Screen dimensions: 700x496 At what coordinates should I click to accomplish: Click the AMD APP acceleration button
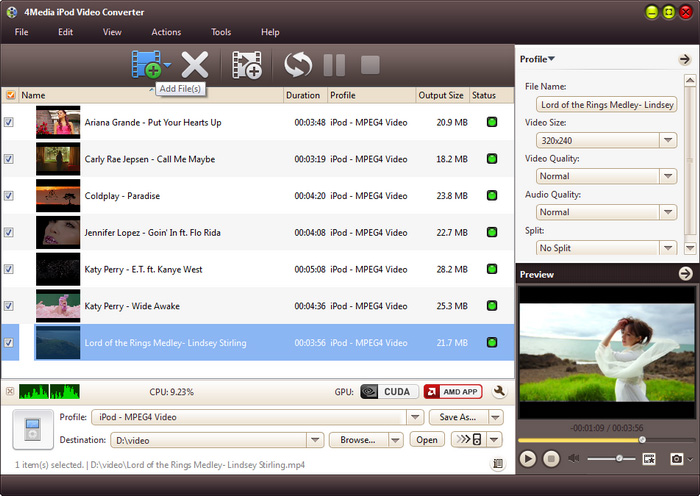[451, 392]
